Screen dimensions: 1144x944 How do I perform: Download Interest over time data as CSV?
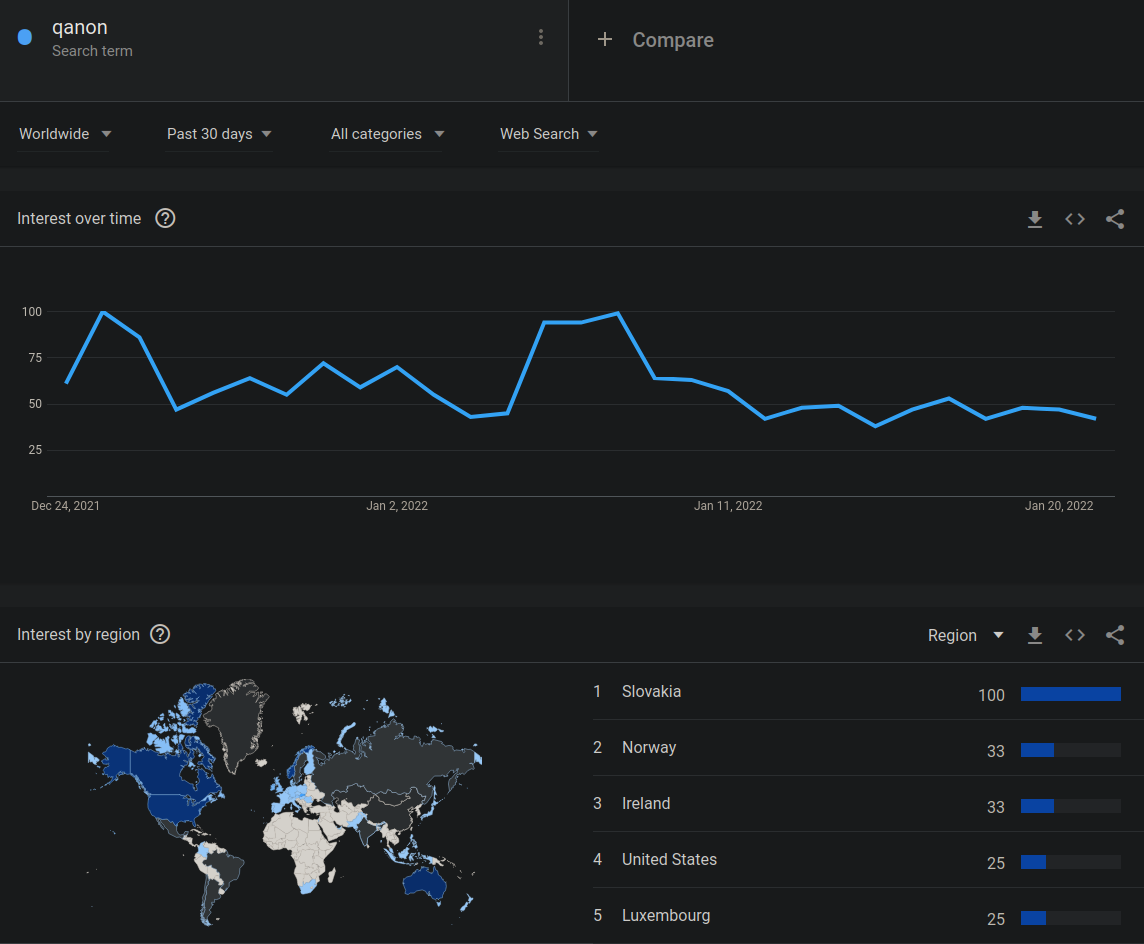(1035, 219)
